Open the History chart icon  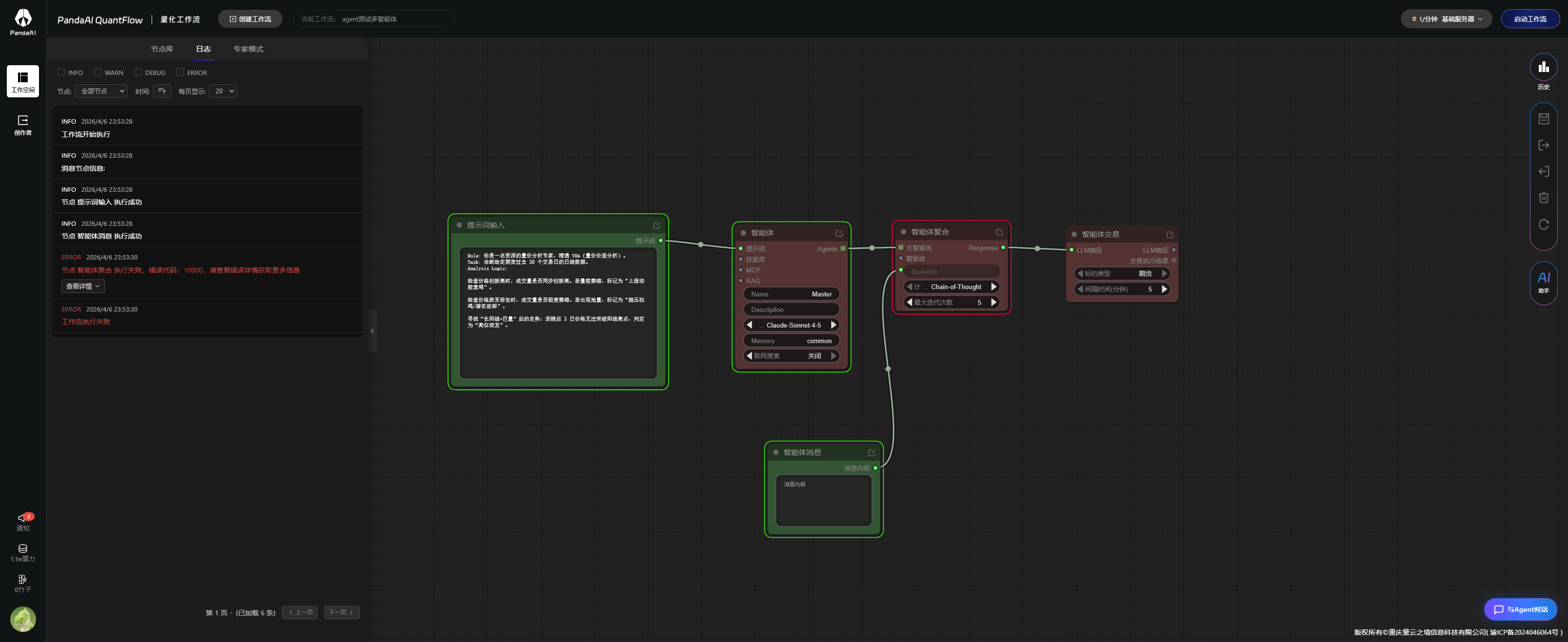(x=1543, y=68)
